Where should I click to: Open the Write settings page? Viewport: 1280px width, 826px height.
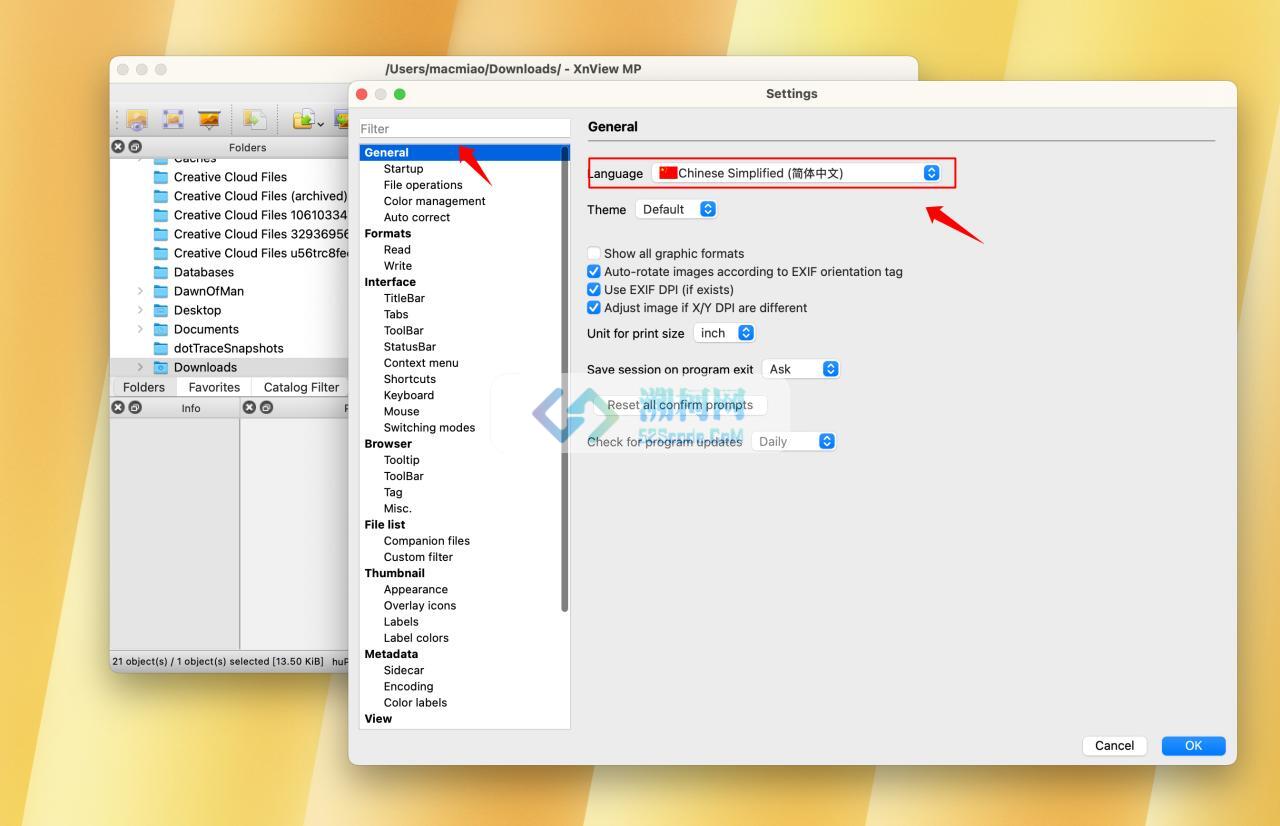pyautogui.click(x=398, y=266)
